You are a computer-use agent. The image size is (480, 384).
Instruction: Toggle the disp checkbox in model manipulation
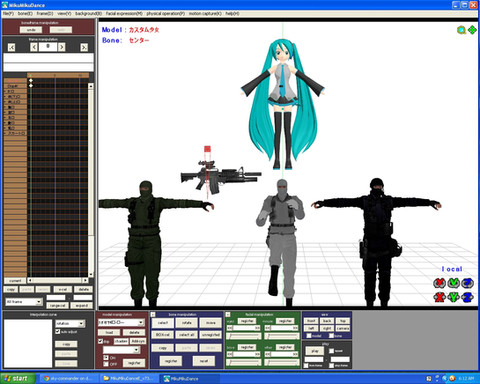pyautogui.click(x=100, y=341)
